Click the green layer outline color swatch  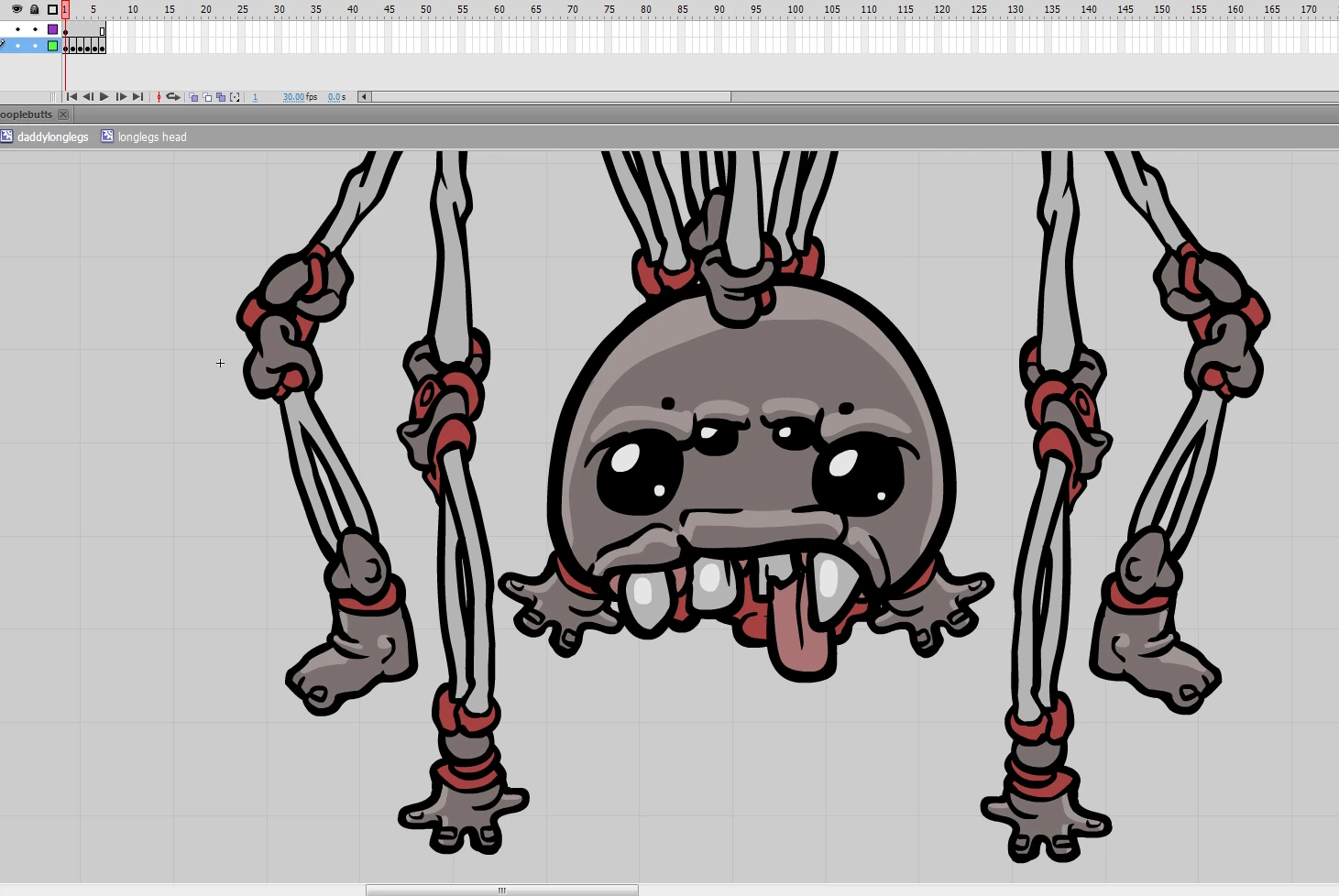52,46
